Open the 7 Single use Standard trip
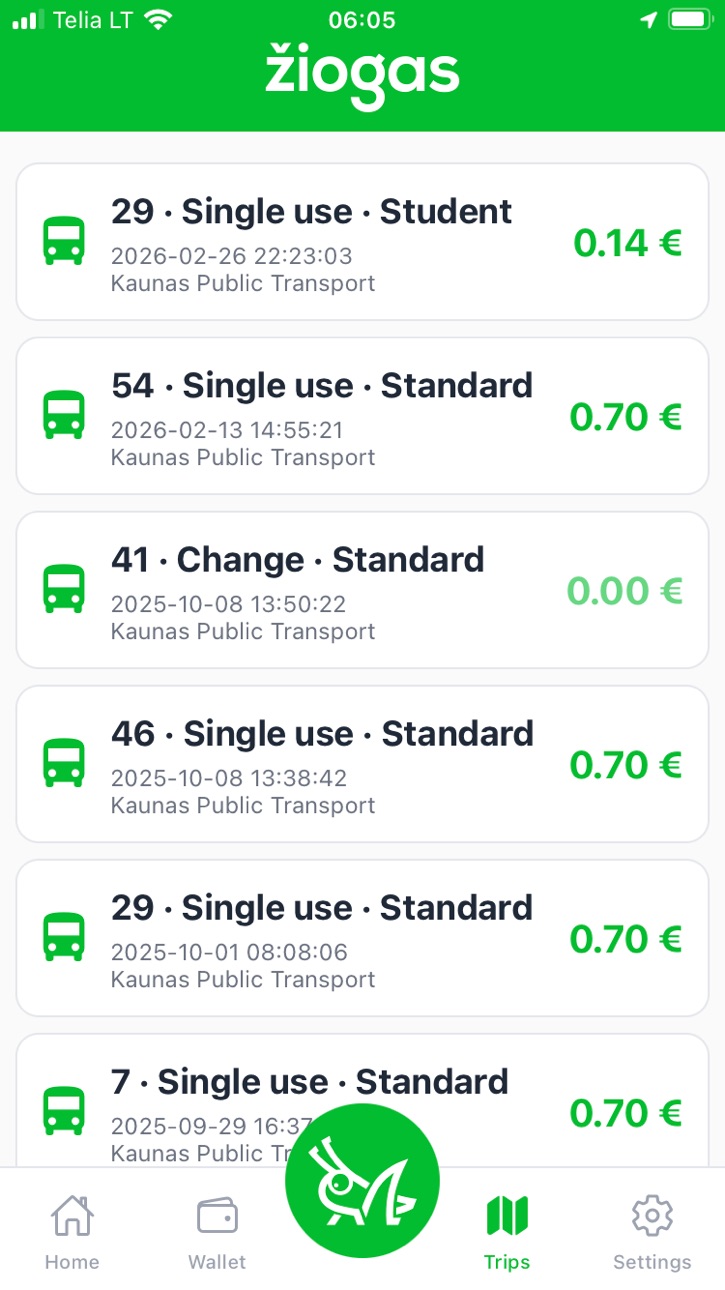The height and width of the screenshot is (1290, 725). click(362, 1100)
